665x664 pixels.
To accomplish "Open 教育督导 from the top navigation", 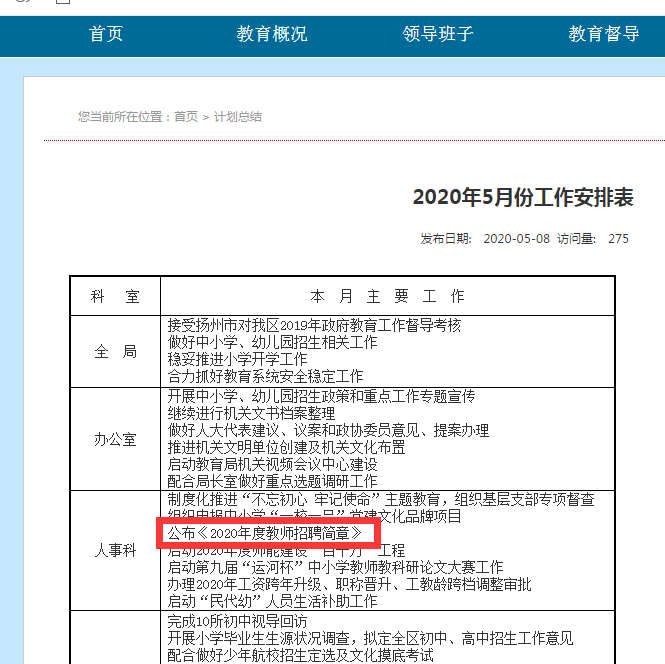I will pyautogui.click(x=604, y=34).
